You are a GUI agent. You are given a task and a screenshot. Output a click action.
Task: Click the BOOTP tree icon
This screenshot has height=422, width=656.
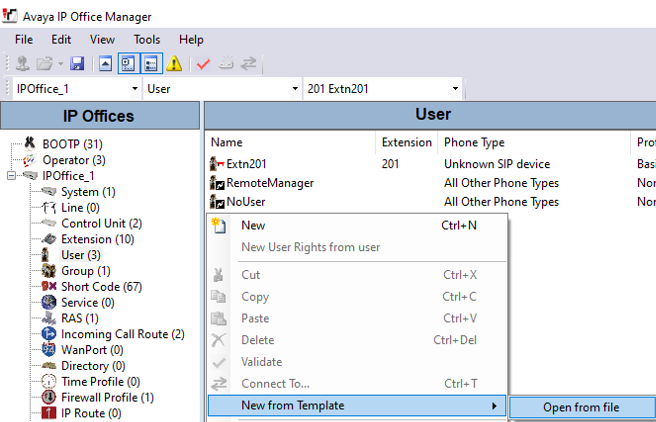click(x=30, y=143)
